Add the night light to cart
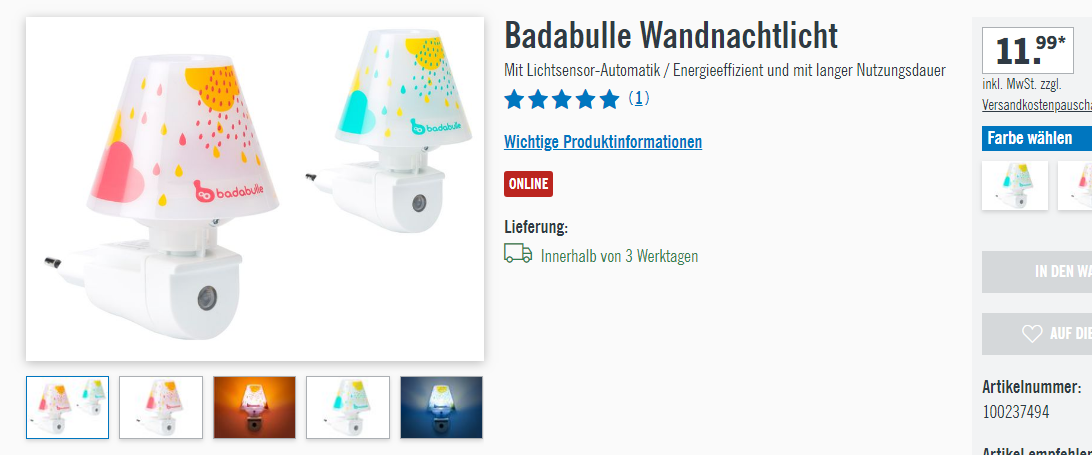The image size is (1092, 455). [x=1037, y=272]
